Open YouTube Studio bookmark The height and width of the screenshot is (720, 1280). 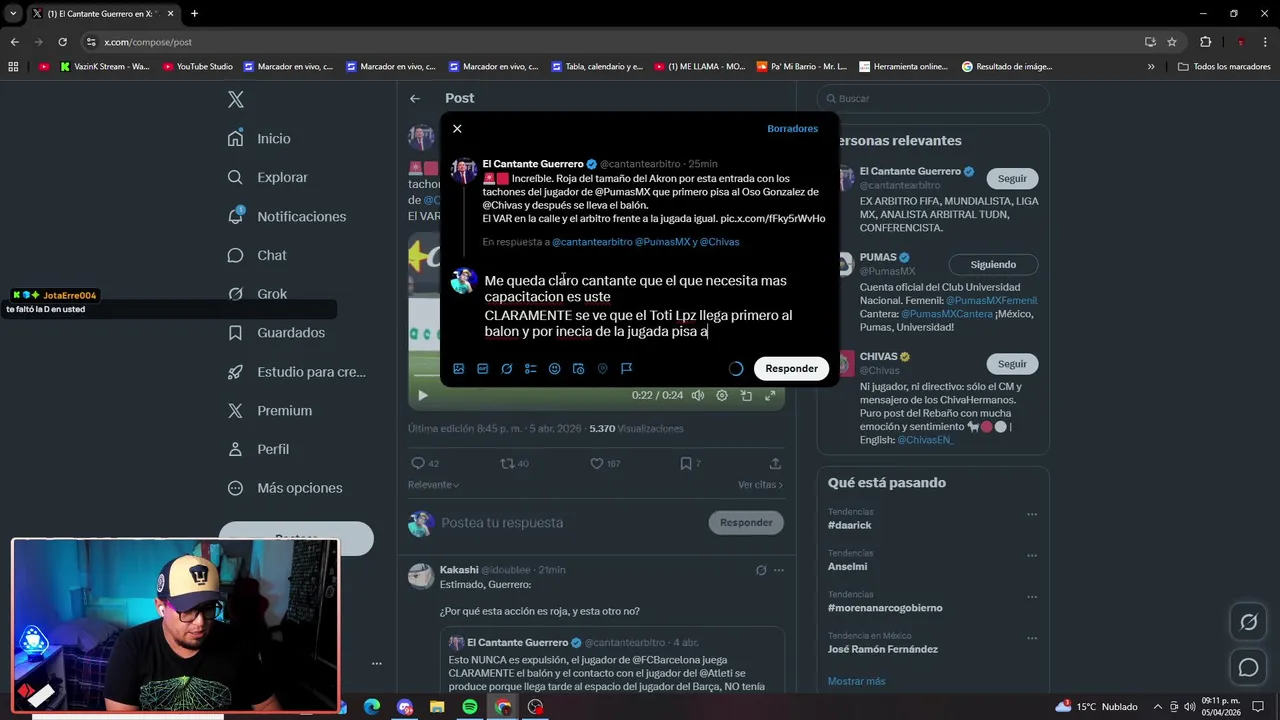coord(198,67)
